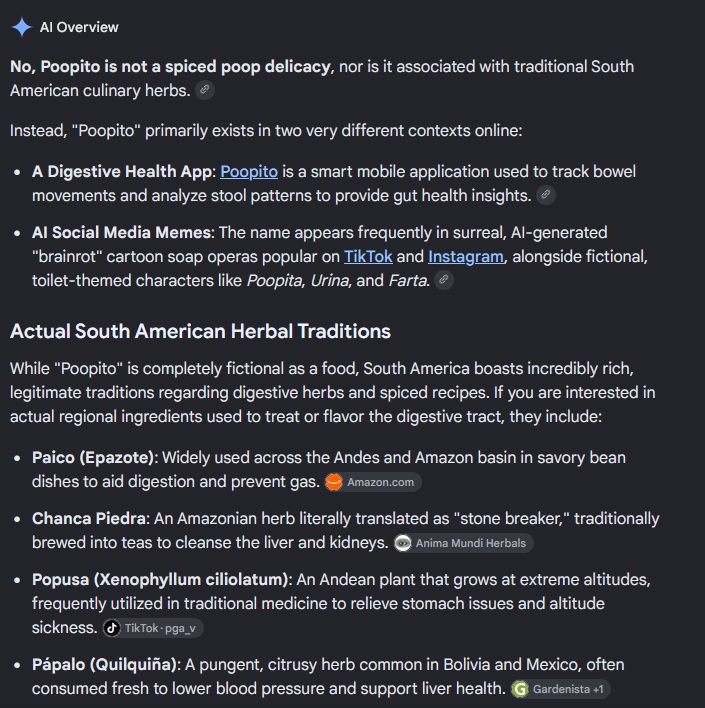Click the TikTok logo icon in pga_v chip
The height and width of the screenshot is (708, 705).
pos(112,628)
